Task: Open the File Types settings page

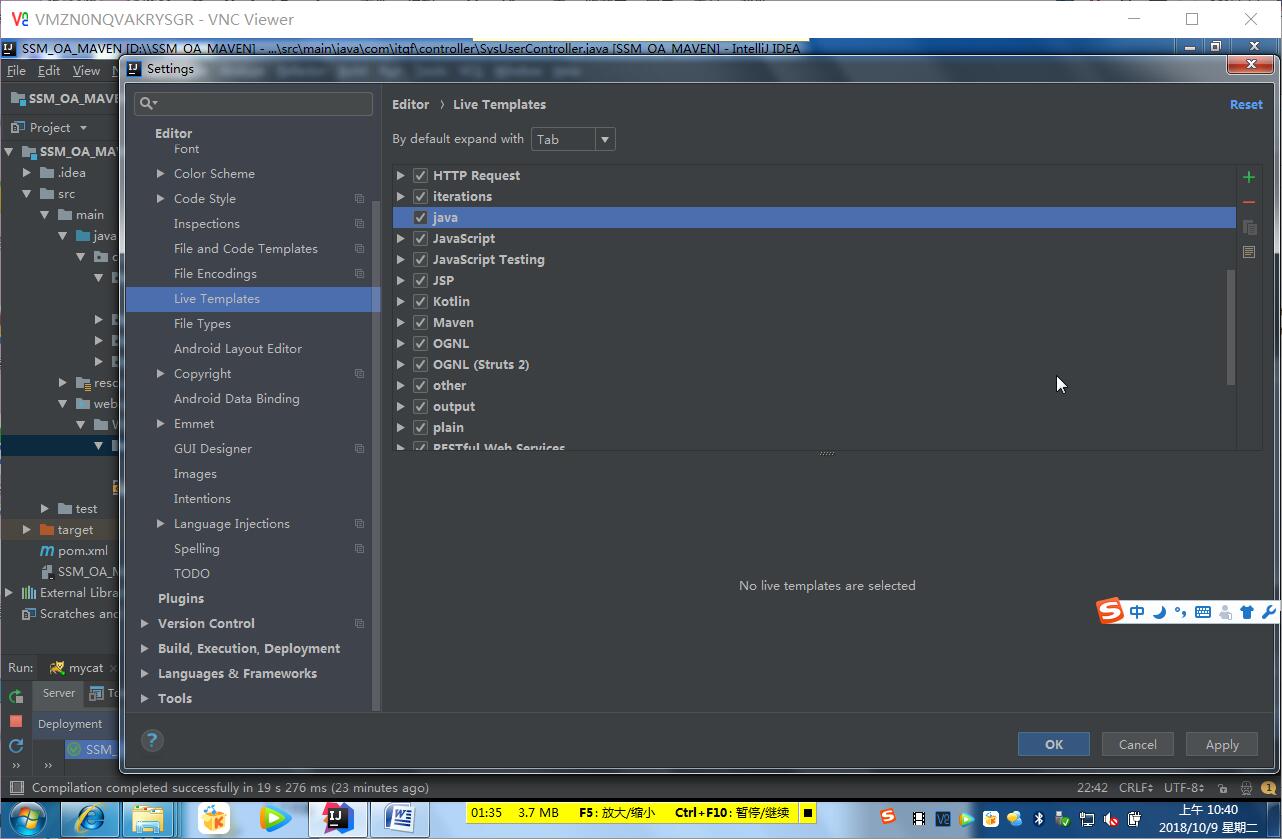Action: [x=202, y=324]
